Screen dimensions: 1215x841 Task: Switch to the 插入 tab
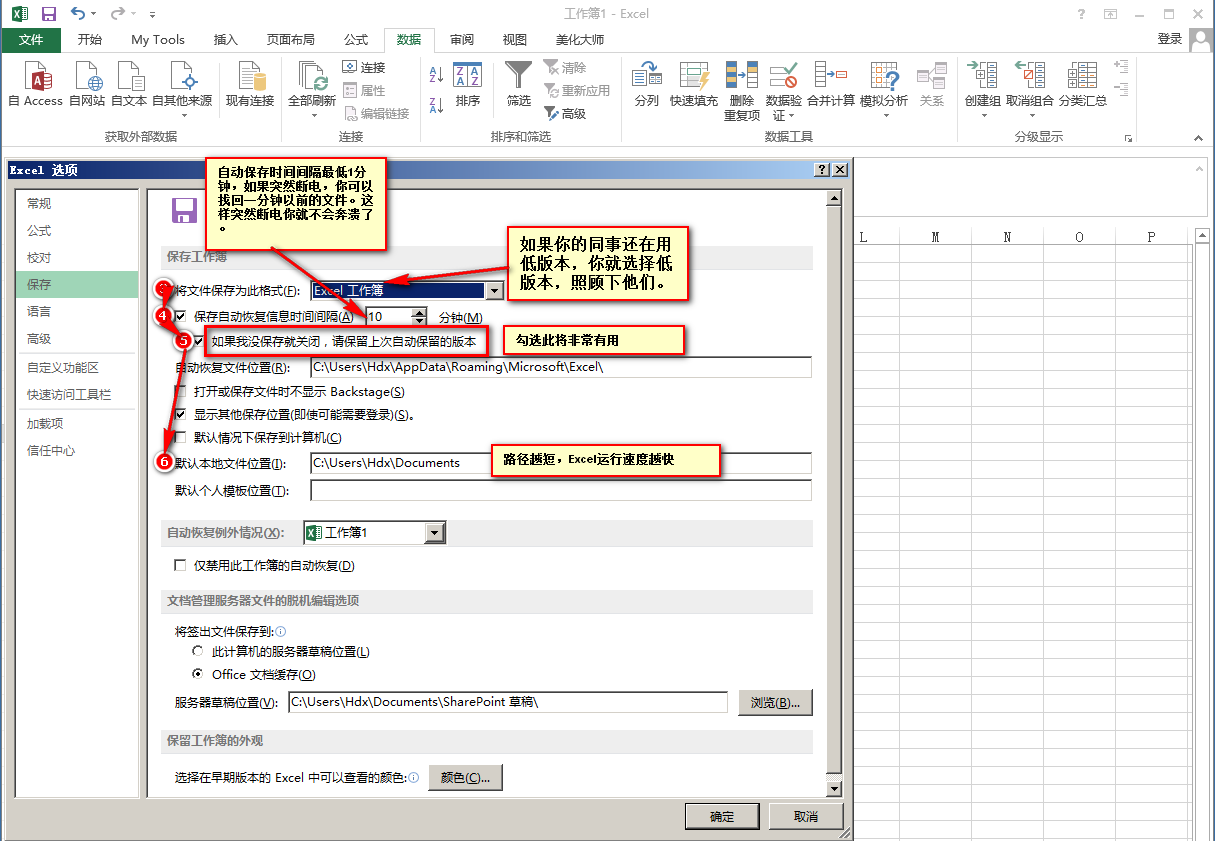(226, 39)
